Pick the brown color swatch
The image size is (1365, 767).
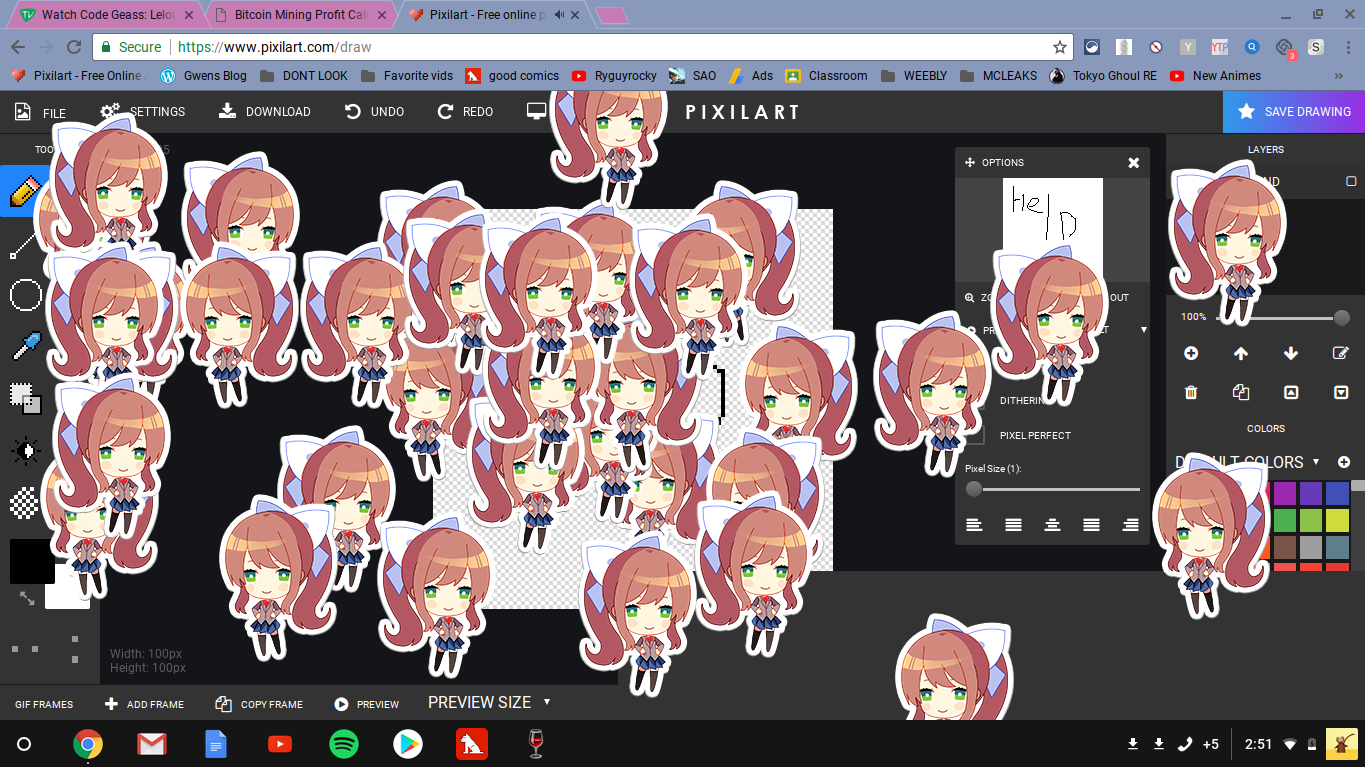tap(1285, 547)
